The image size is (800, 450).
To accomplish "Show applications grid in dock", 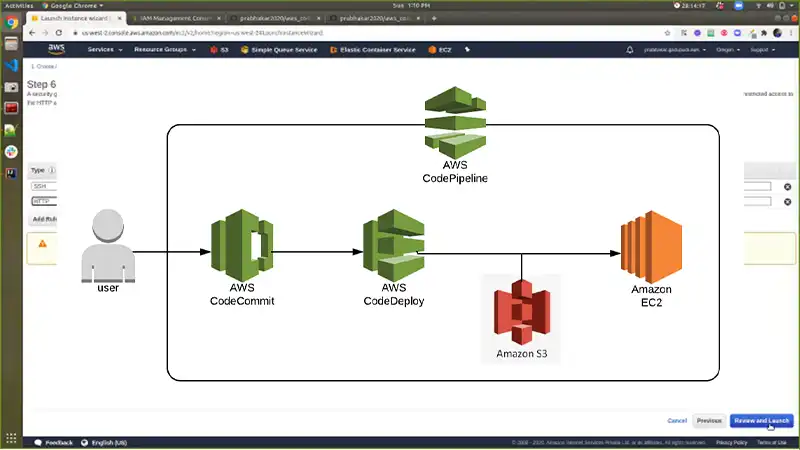I will point(11,438).
